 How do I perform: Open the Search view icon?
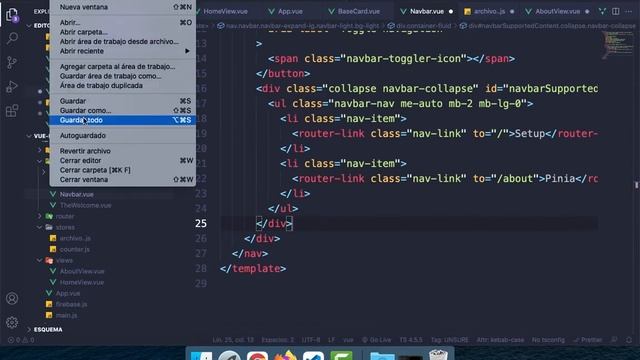(12, 38)
